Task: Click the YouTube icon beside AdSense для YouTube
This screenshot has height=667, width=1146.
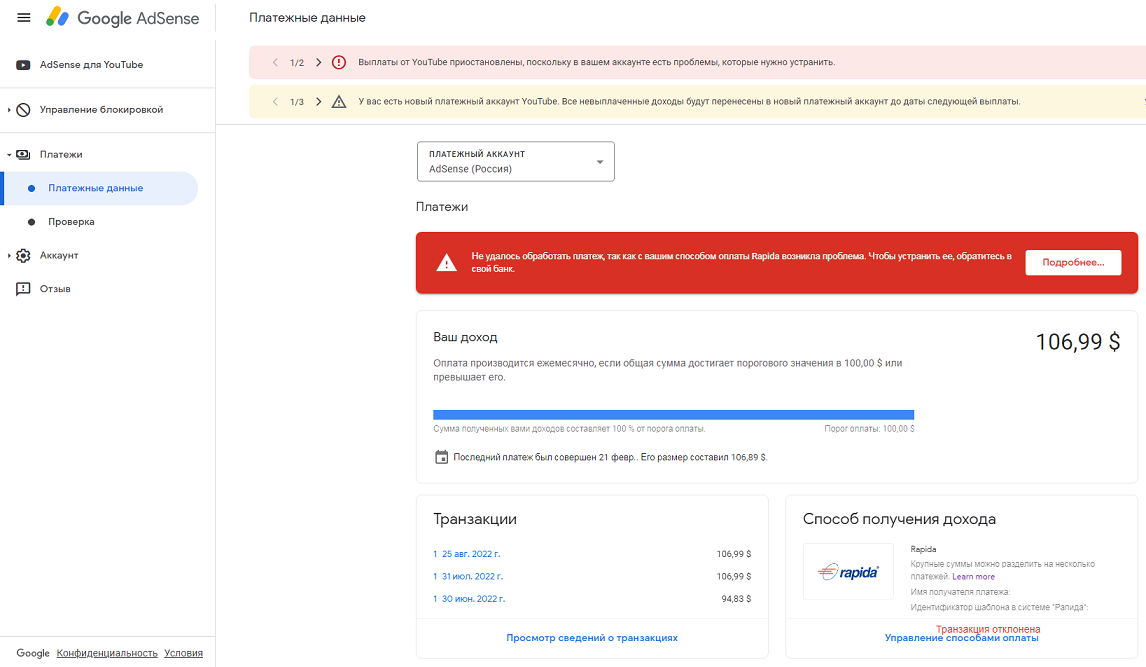Action: click(x=23, y=65)
